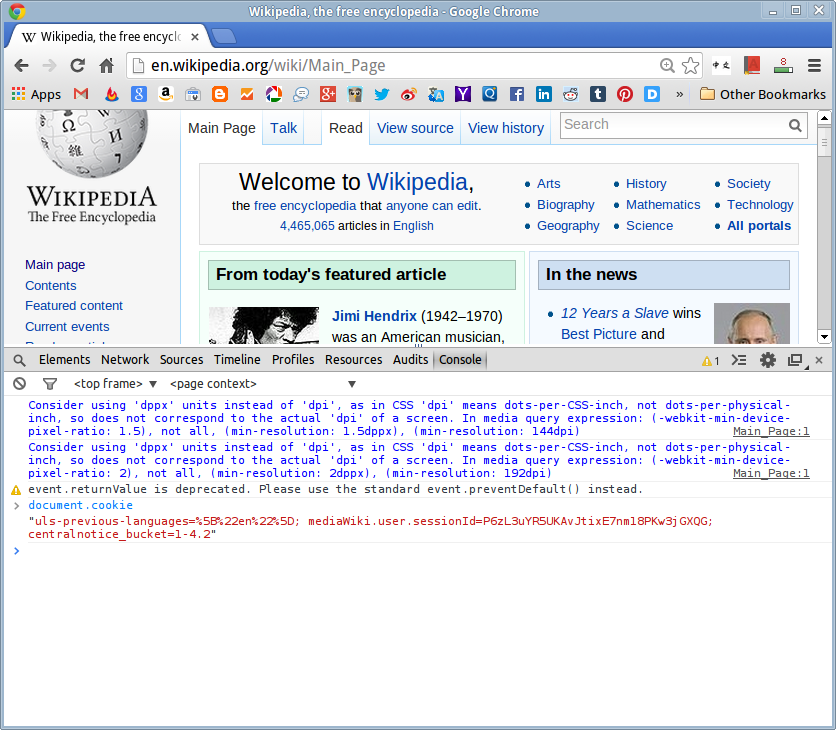Click the 4,465,065 article count link
Screen dimensions: 836x730
pos(307,226)
